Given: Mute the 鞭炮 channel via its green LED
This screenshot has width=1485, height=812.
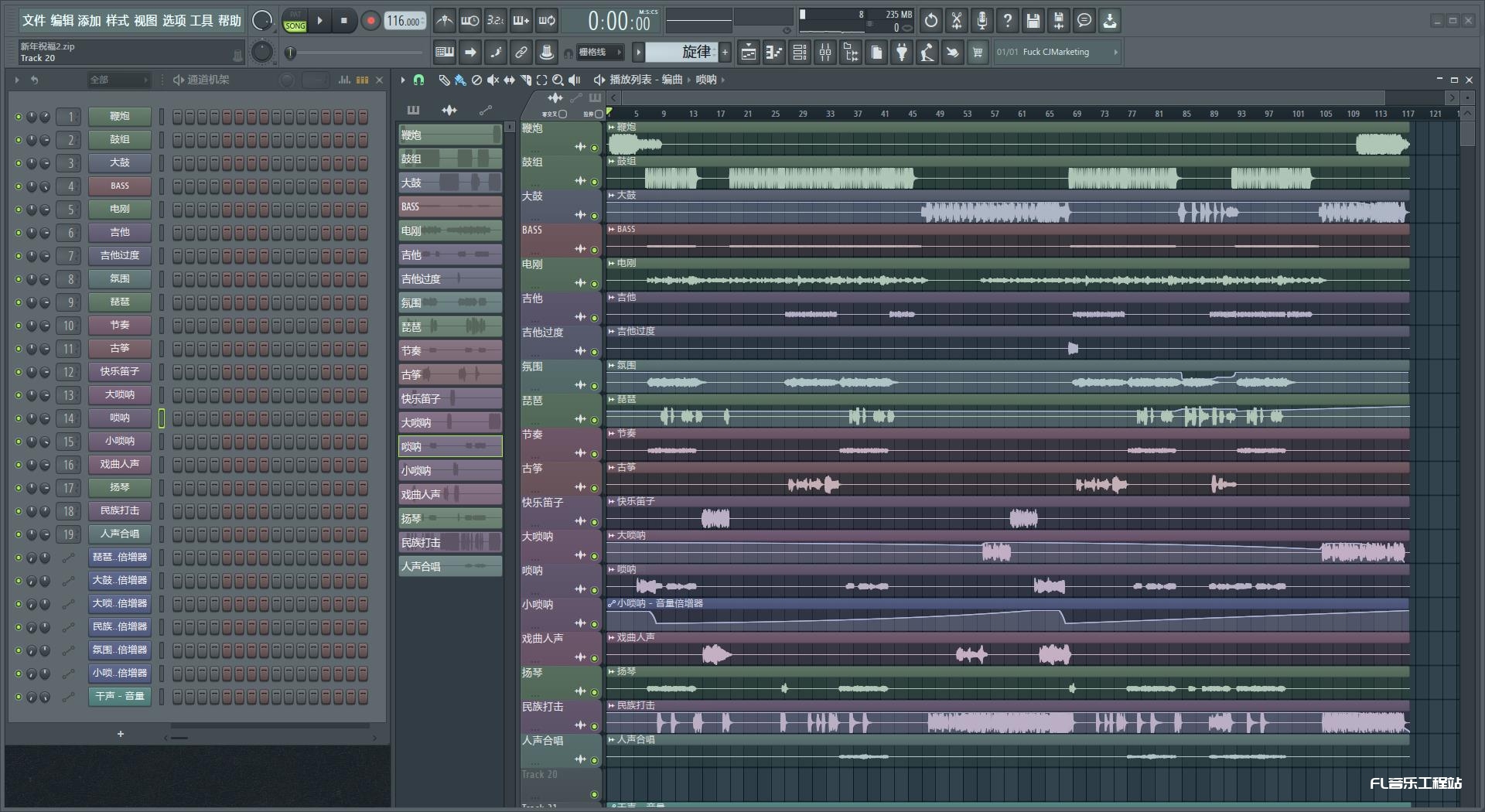Looking at the screenshot, I should tap(19, 117).
